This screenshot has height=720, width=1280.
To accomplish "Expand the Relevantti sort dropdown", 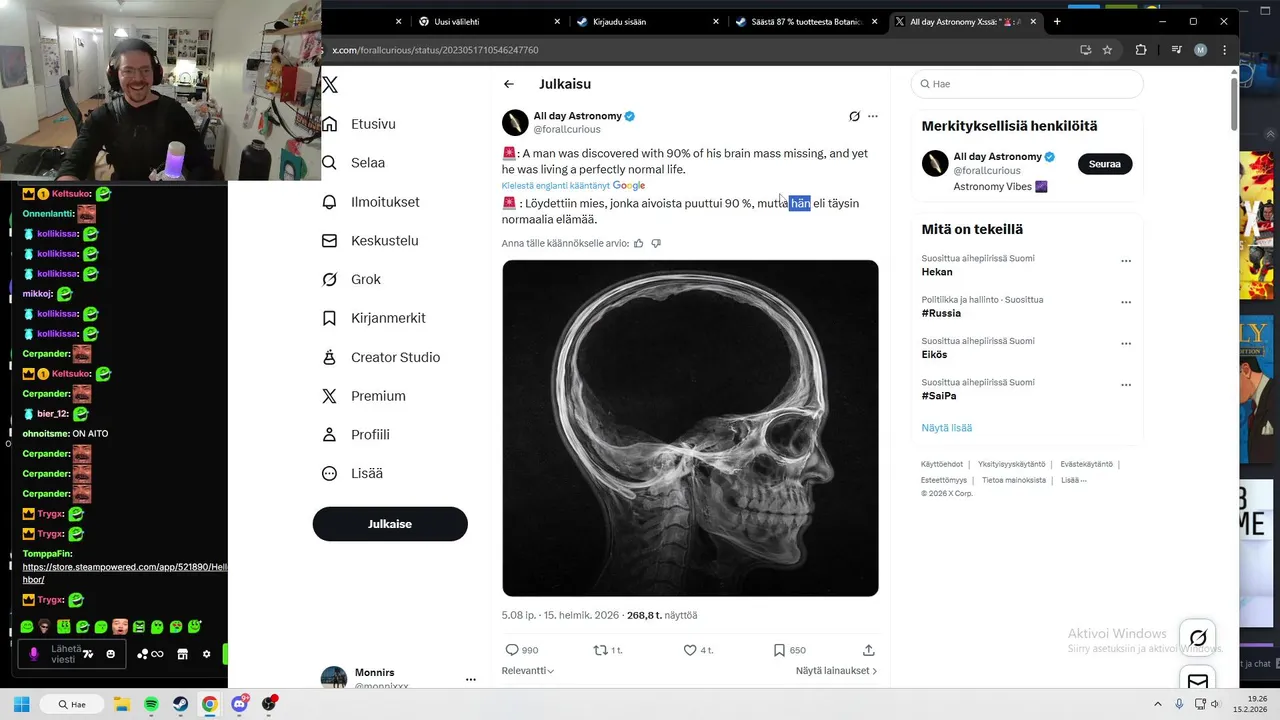I will 528,671.
